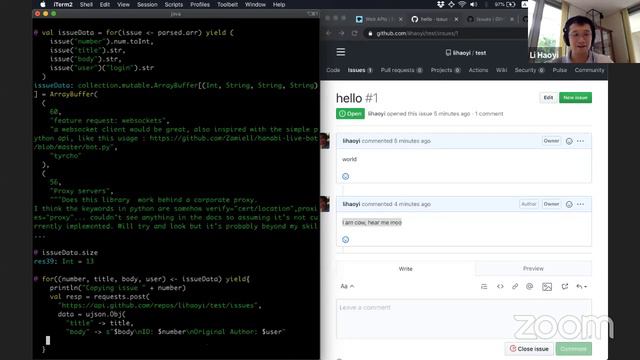
Task: Click the green Open status badge
Action: point(350,113)
